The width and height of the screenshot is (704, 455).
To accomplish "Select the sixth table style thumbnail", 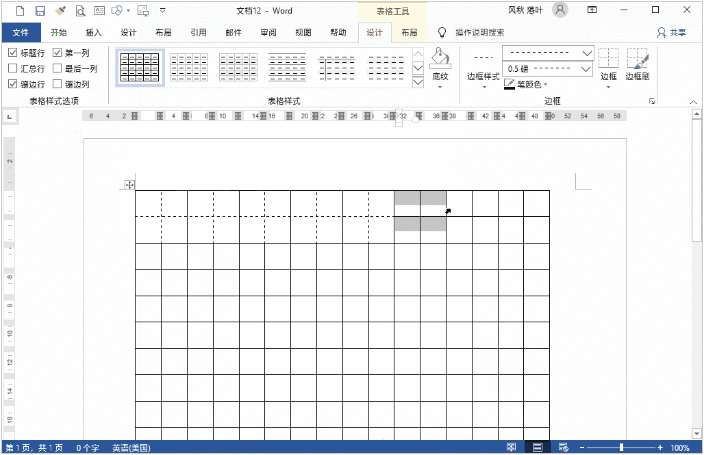I will click(x=386, y=67).
